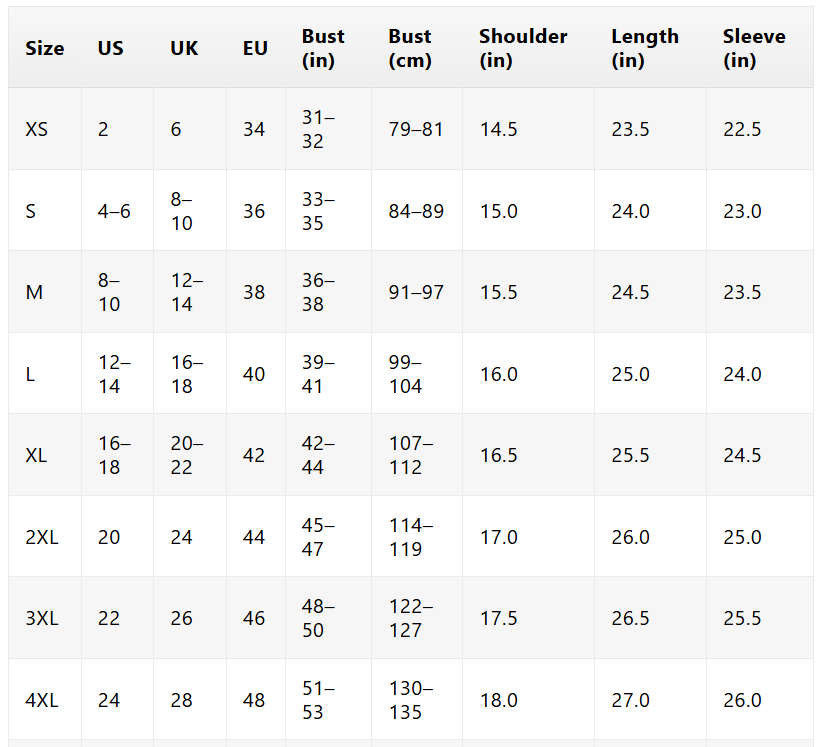Click the 79–81 bust cm cell
This screenshot has width=817, height=747.
point(417,129)
